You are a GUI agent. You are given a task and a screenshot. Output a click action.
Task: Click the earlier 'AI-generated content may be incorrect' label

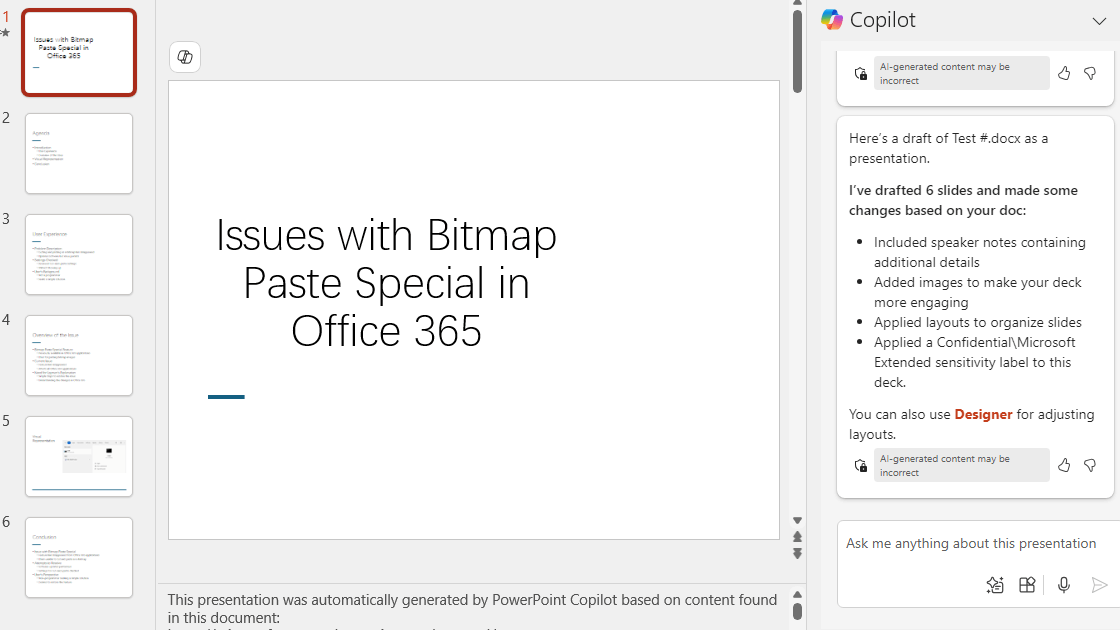pos(961,74)
